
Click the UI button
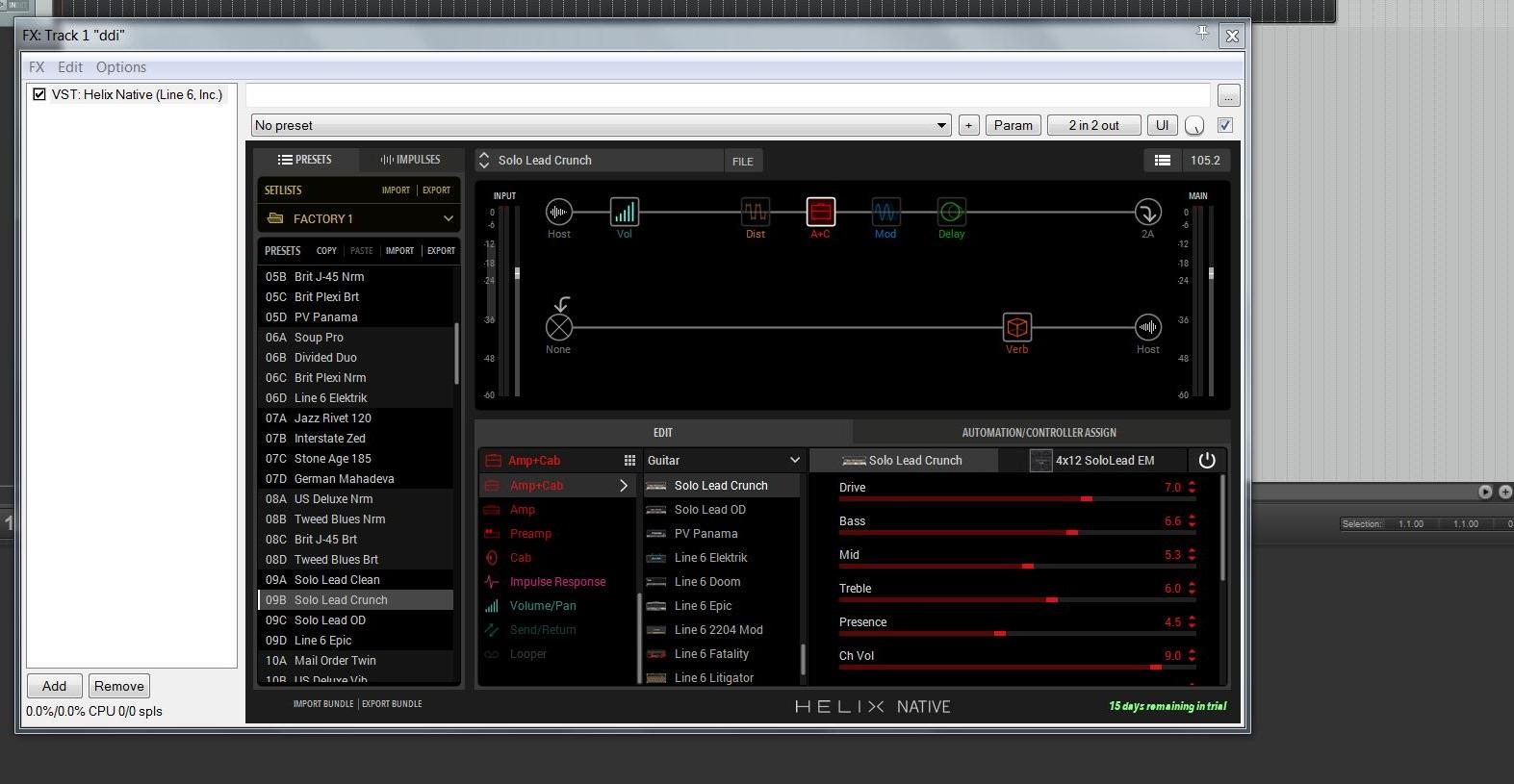point(1163,125)
